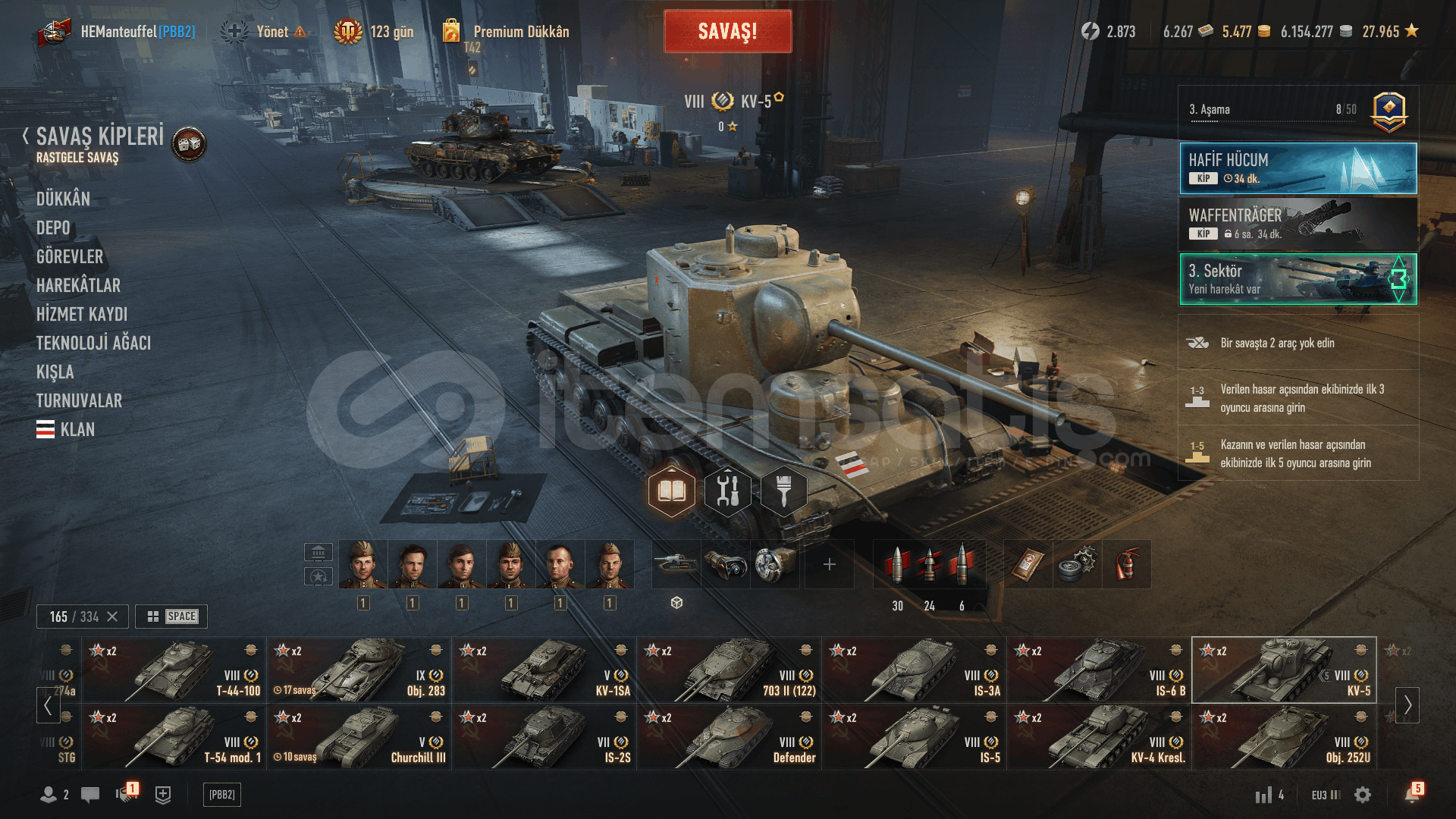Click the dice battle type icon
1456x819 pixels.
pyautogui.click(x=189, y=143)
